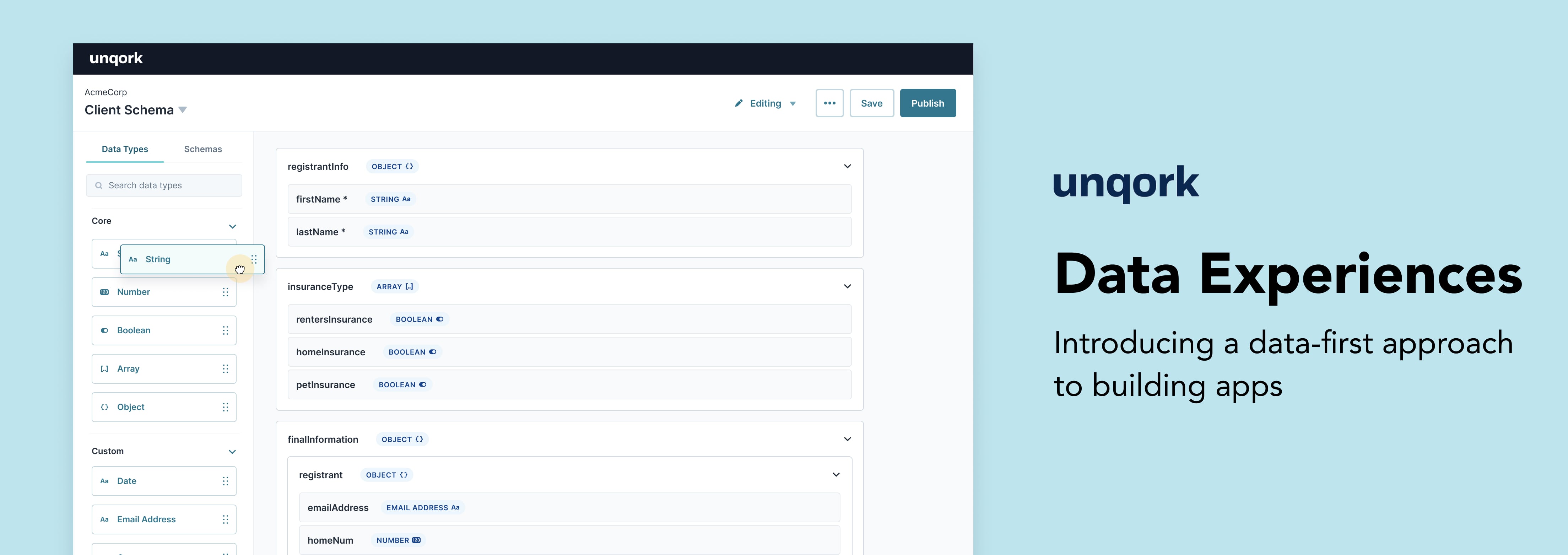The width and height of the screenshot is (1568, 555).
Task: Click the drag handle of Array
Action: pos(225,369)
